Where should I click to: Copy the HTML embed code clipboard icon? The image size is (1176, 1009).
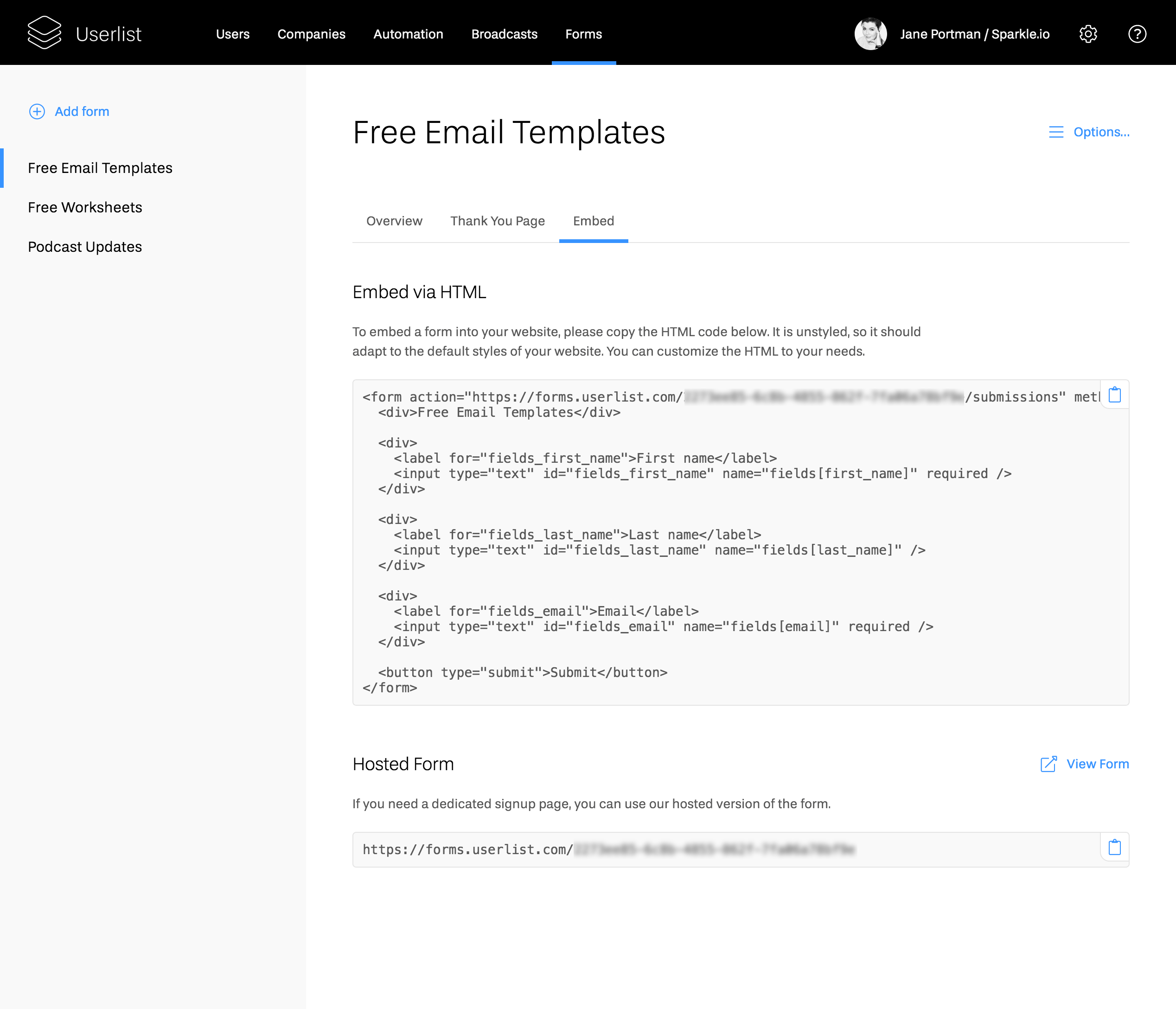[x=1114, y=395]
